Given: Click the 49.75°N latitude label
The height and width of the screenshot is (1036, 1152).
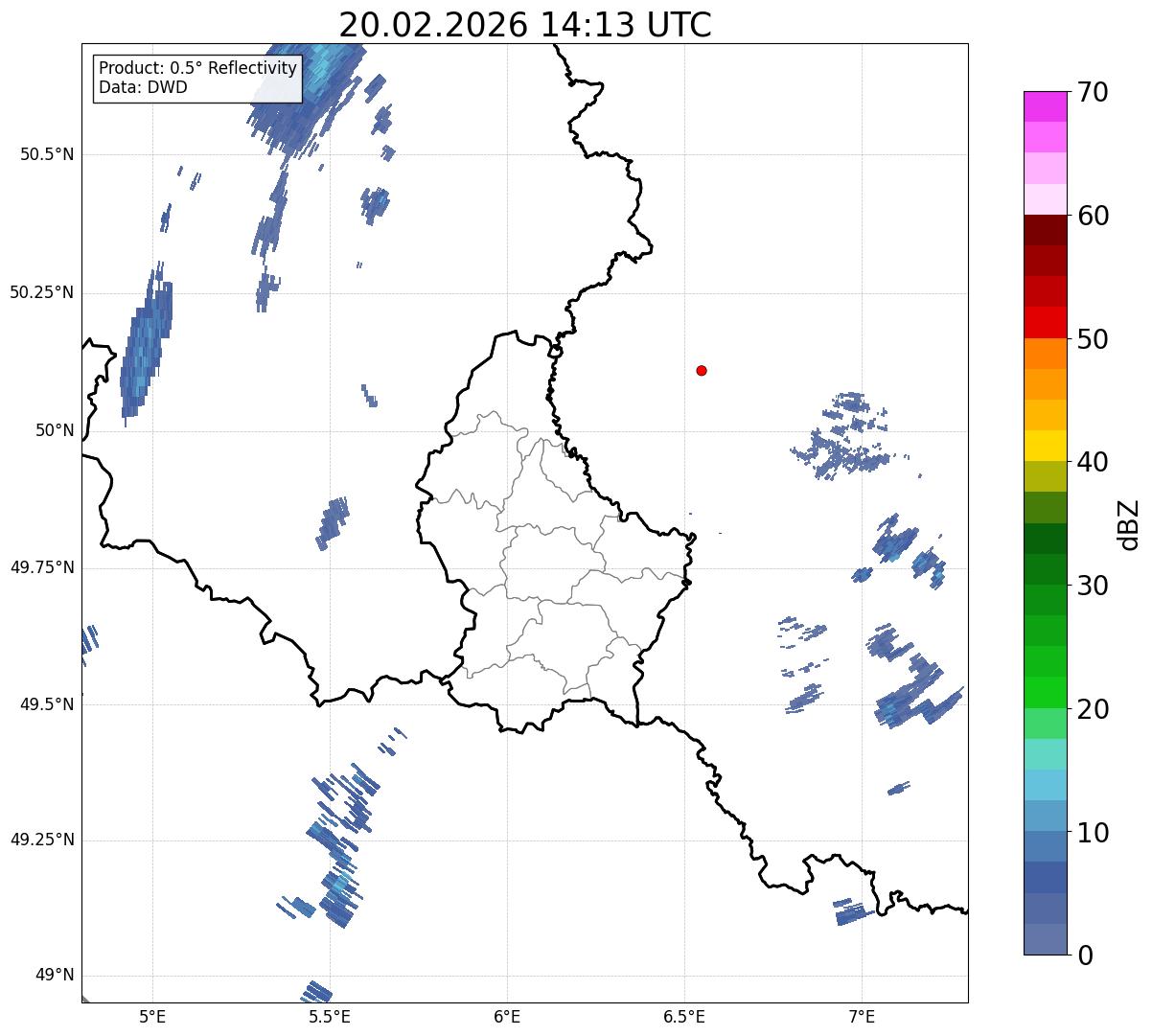Looking at the screenshot, I should pyautogui.click(x=42, y=567).
